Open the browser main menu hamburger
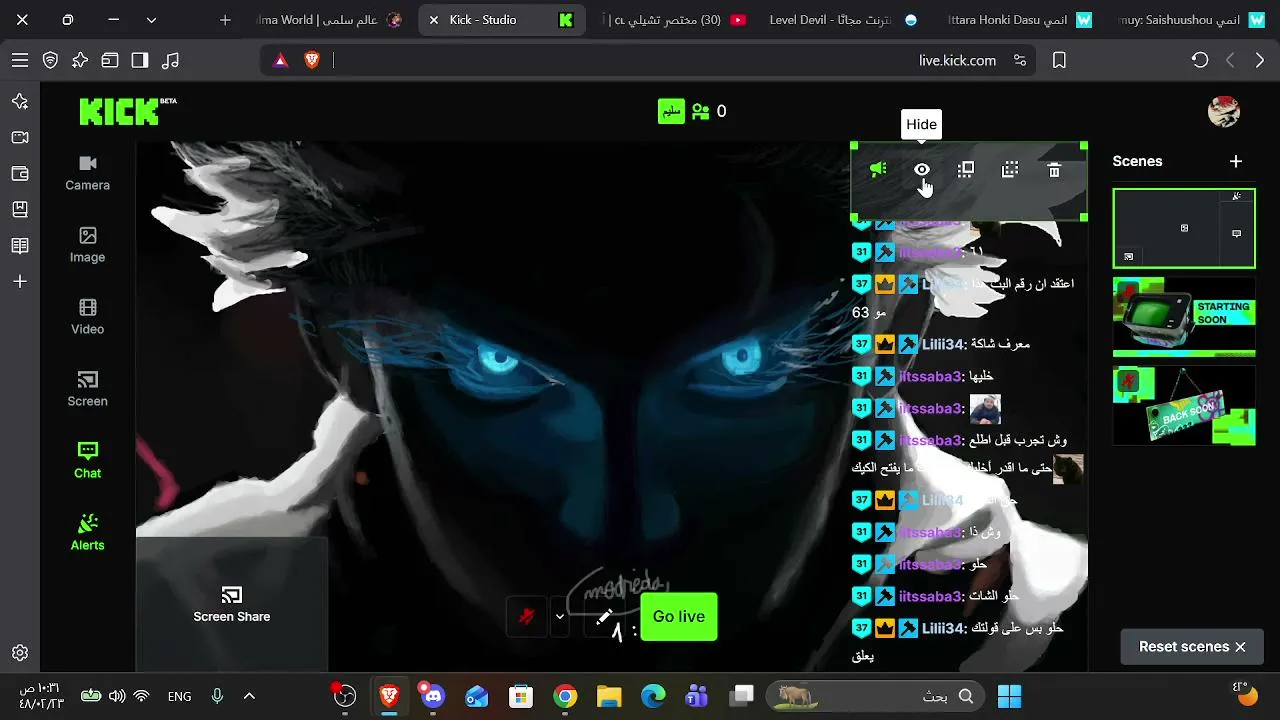 (20, 60)
